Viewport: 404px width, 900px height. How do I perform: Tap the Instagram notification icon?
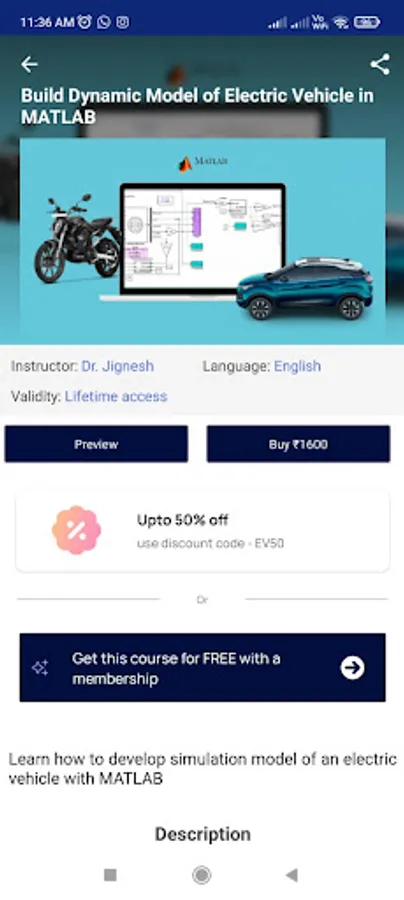pos(122,22)
